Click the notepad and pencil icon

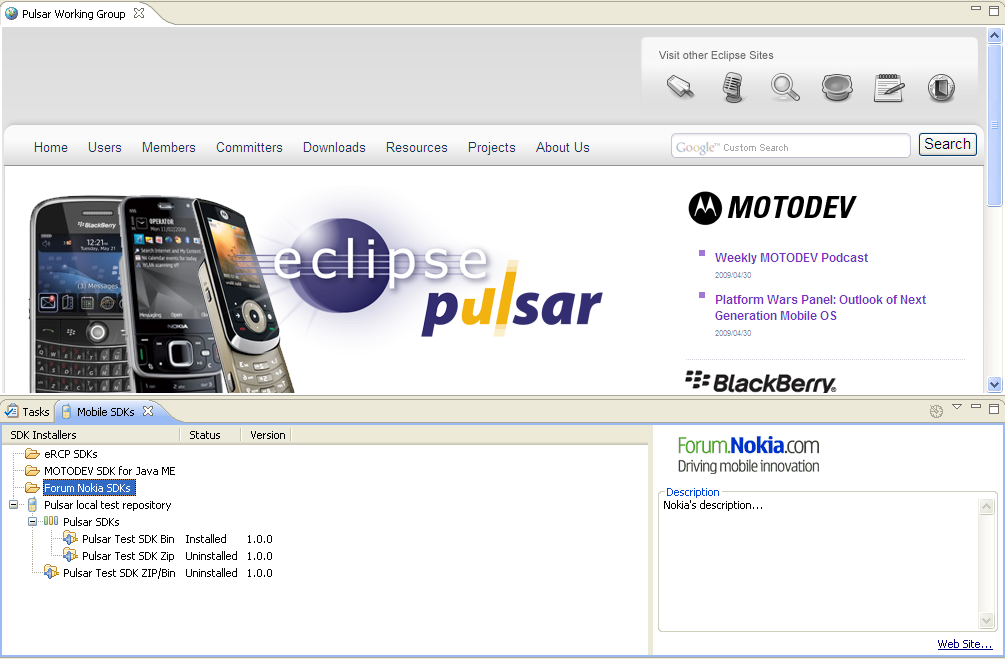pyautogui.click(x=889, y=88)
